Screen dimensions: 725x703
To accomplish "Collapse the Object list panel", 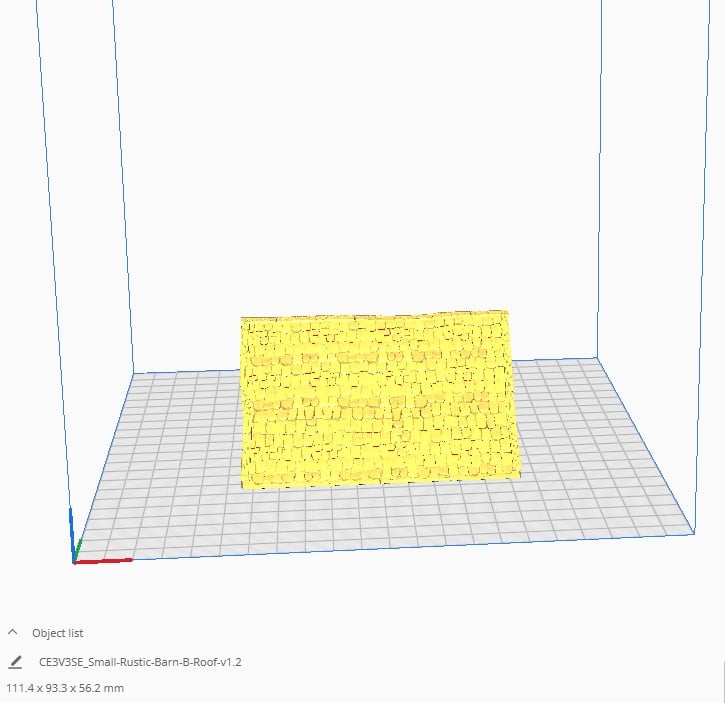I will 13,632.
